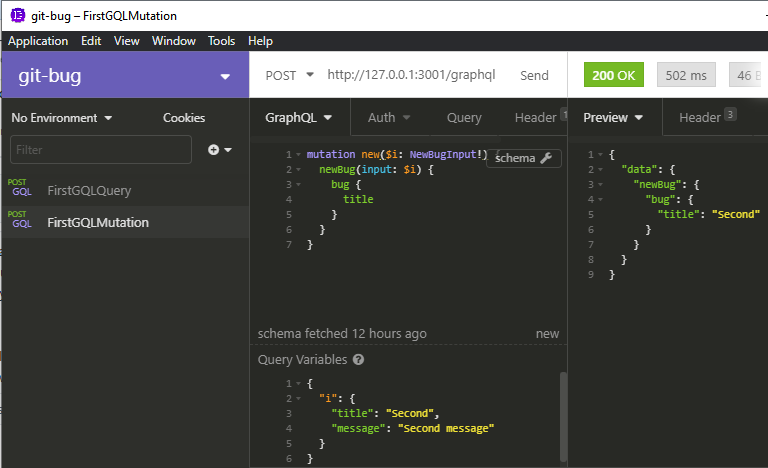
Task: Expand the No Environment dropdown
Action: [62, 118]
